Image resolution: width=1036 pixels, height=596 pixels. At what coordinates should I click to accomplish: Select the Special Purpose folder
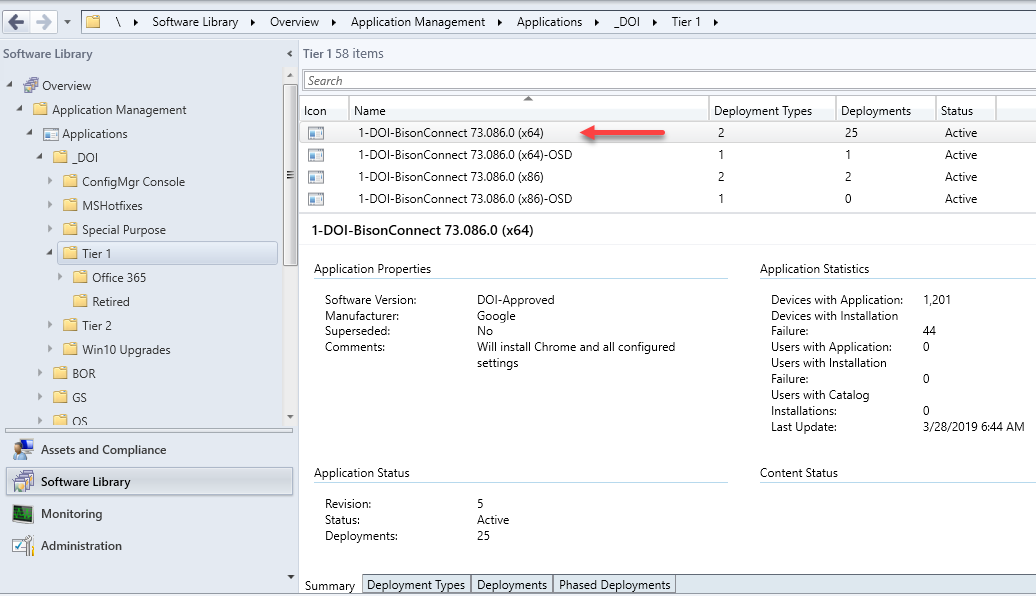[116, 229]
